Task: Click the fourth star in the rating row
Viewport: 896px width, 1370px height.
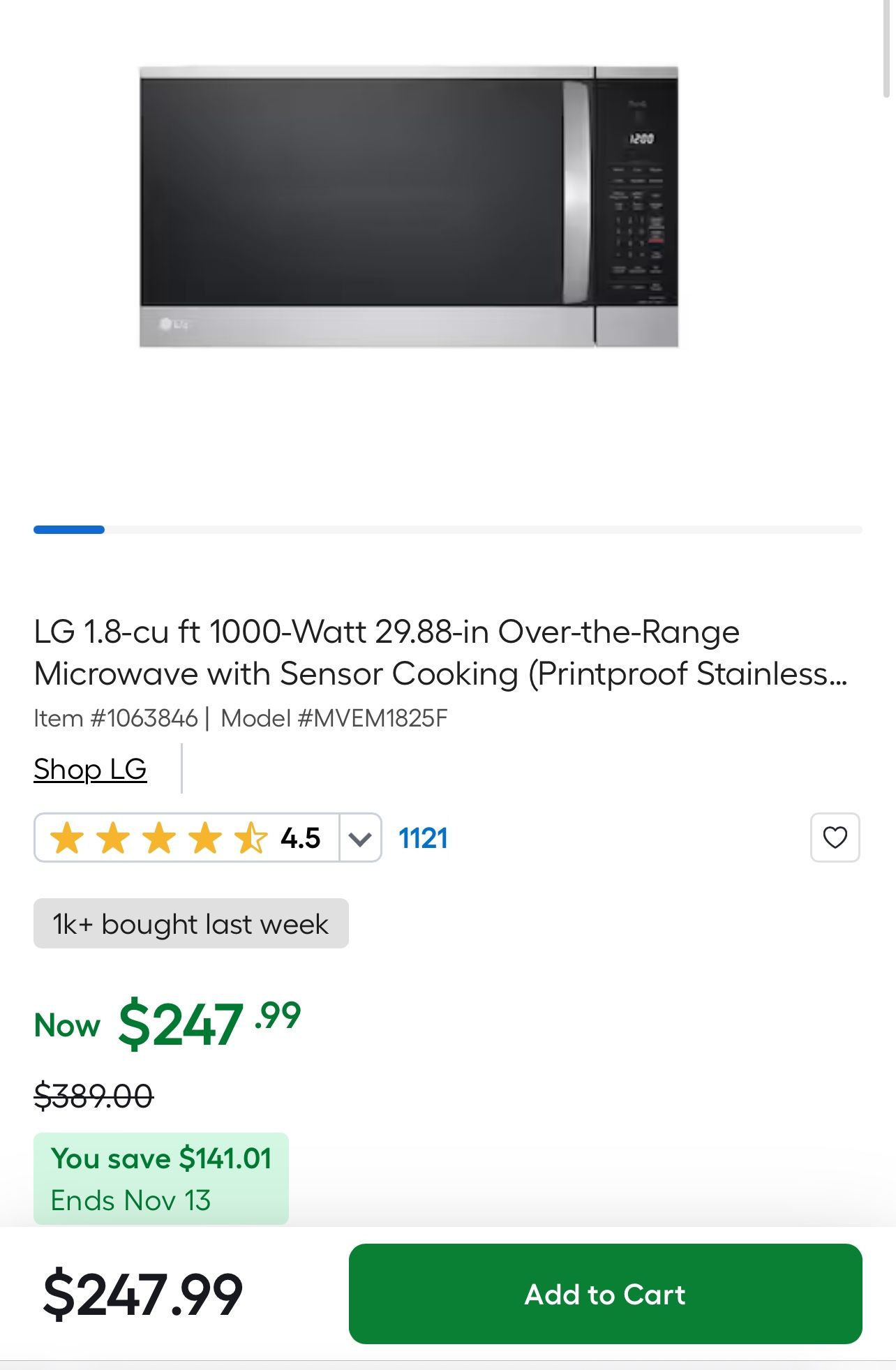Action: click(x=207, y=837)
